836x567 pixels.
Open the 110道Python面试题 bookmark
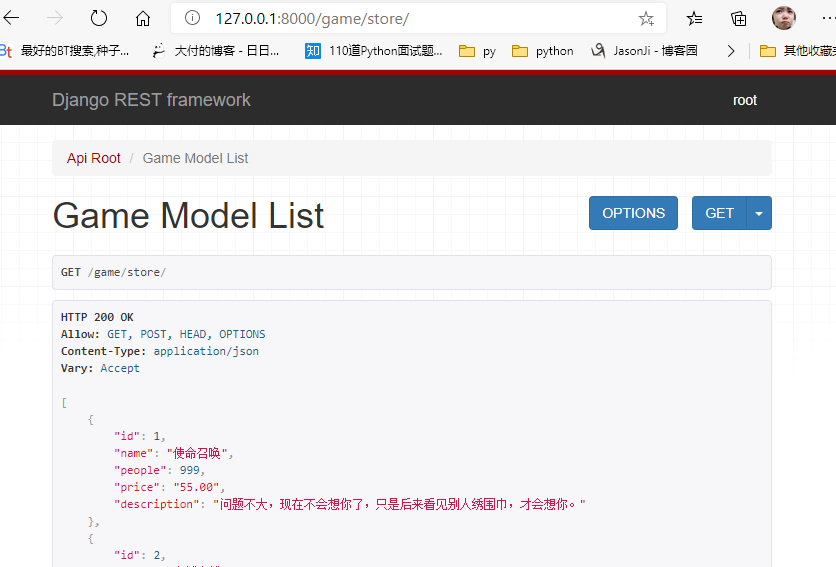point(374,51)
